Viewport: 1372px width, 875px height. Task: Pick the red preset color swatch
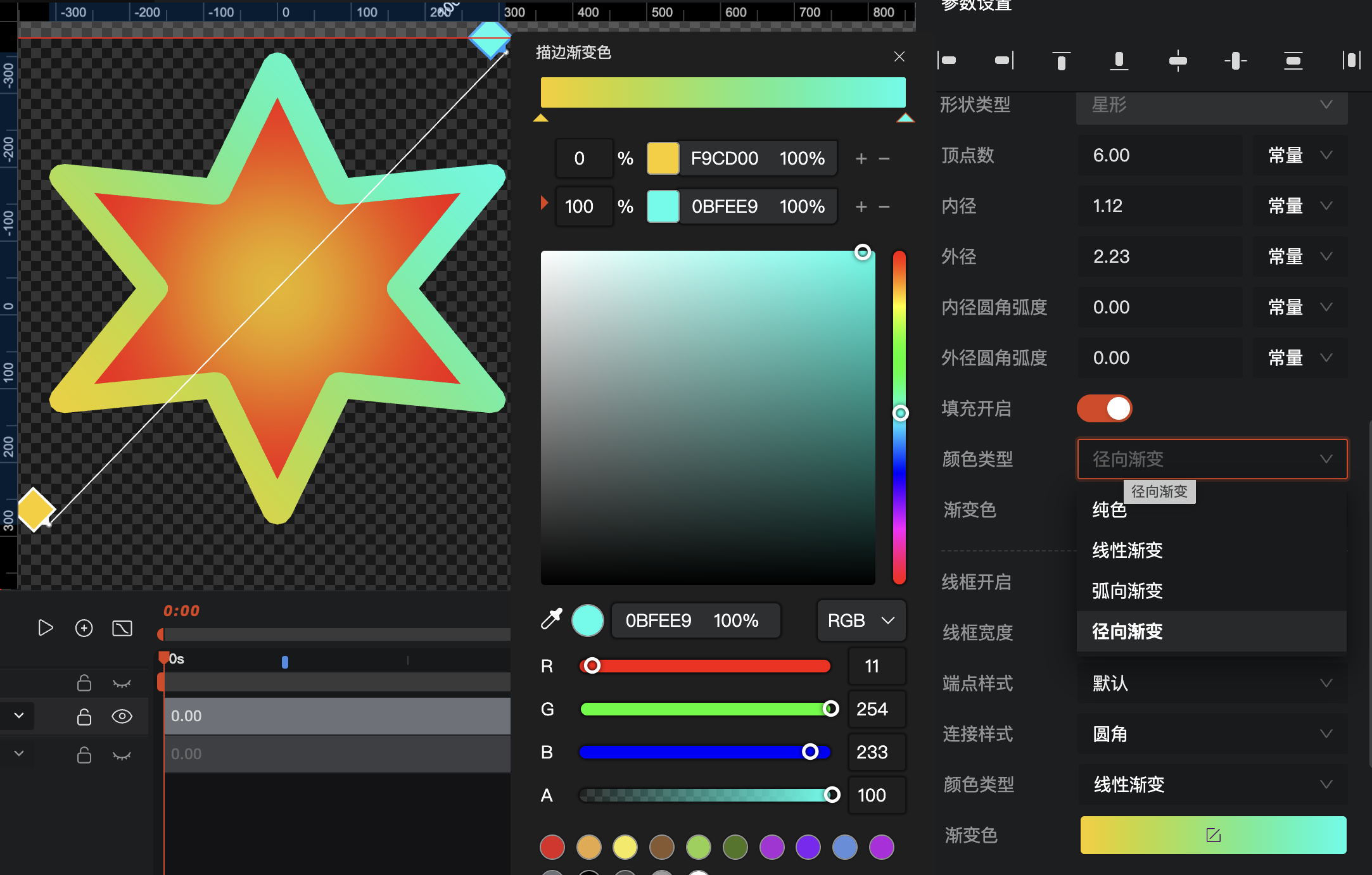click(552, 847)
